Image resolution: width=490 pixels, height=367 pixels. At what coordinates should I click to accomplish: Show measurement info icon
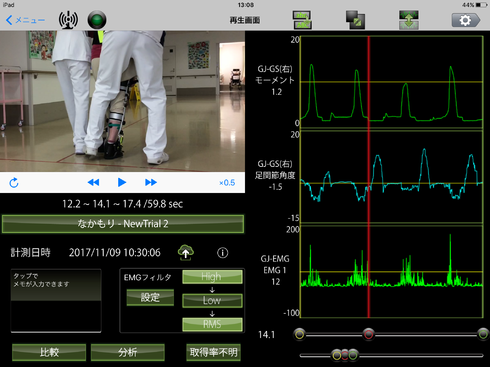coord(223,253)
